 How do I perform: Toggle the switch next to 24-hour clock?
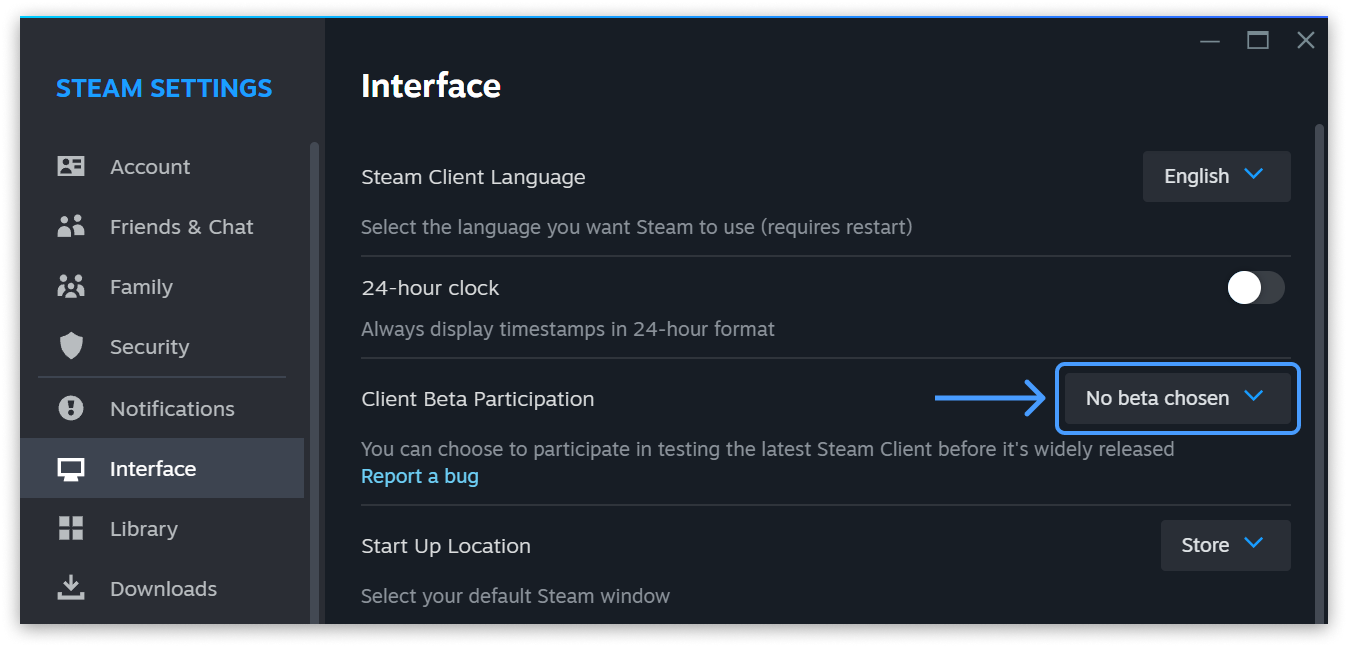(x=1255, y=288)
